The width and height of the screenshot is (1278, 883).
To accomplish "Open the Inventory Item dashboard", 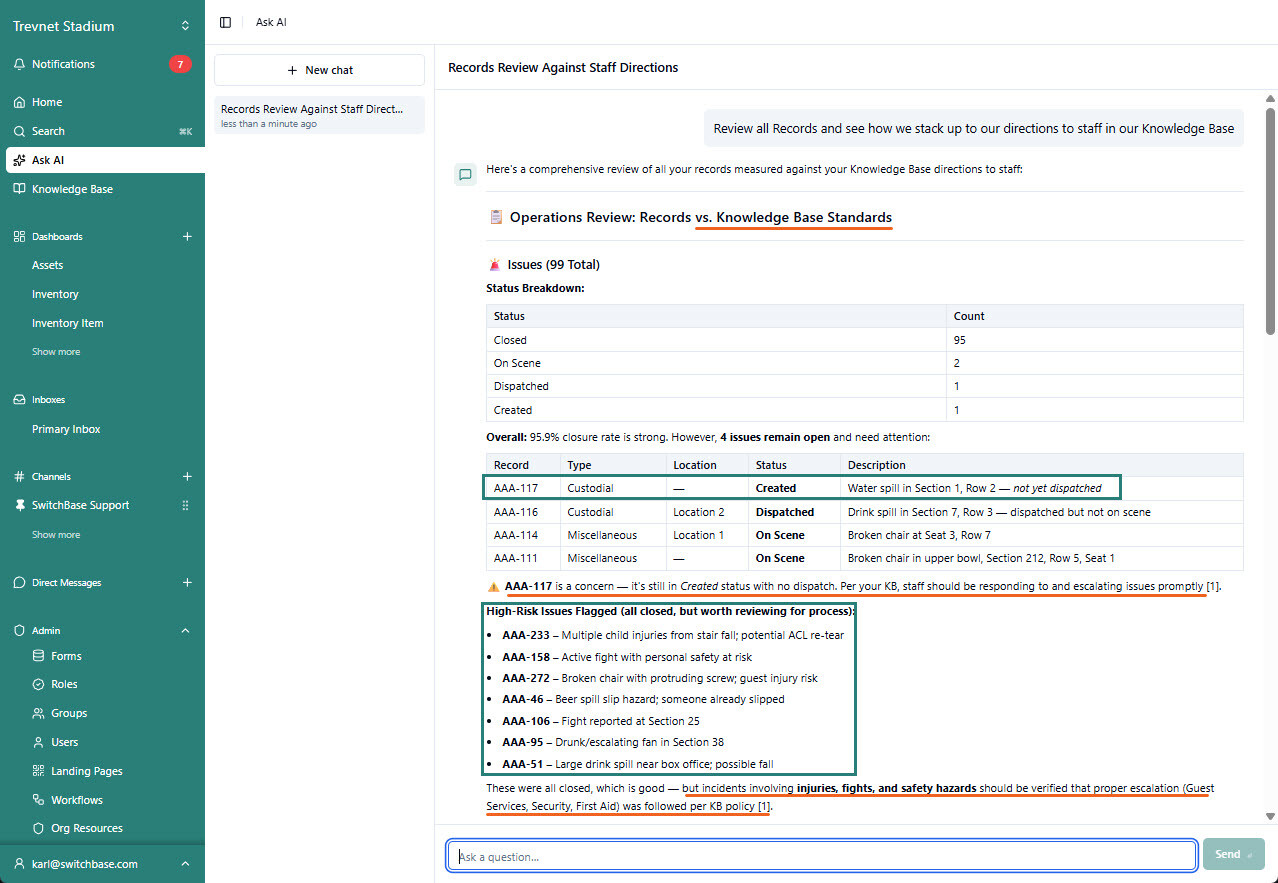I will tap(68, 324).
